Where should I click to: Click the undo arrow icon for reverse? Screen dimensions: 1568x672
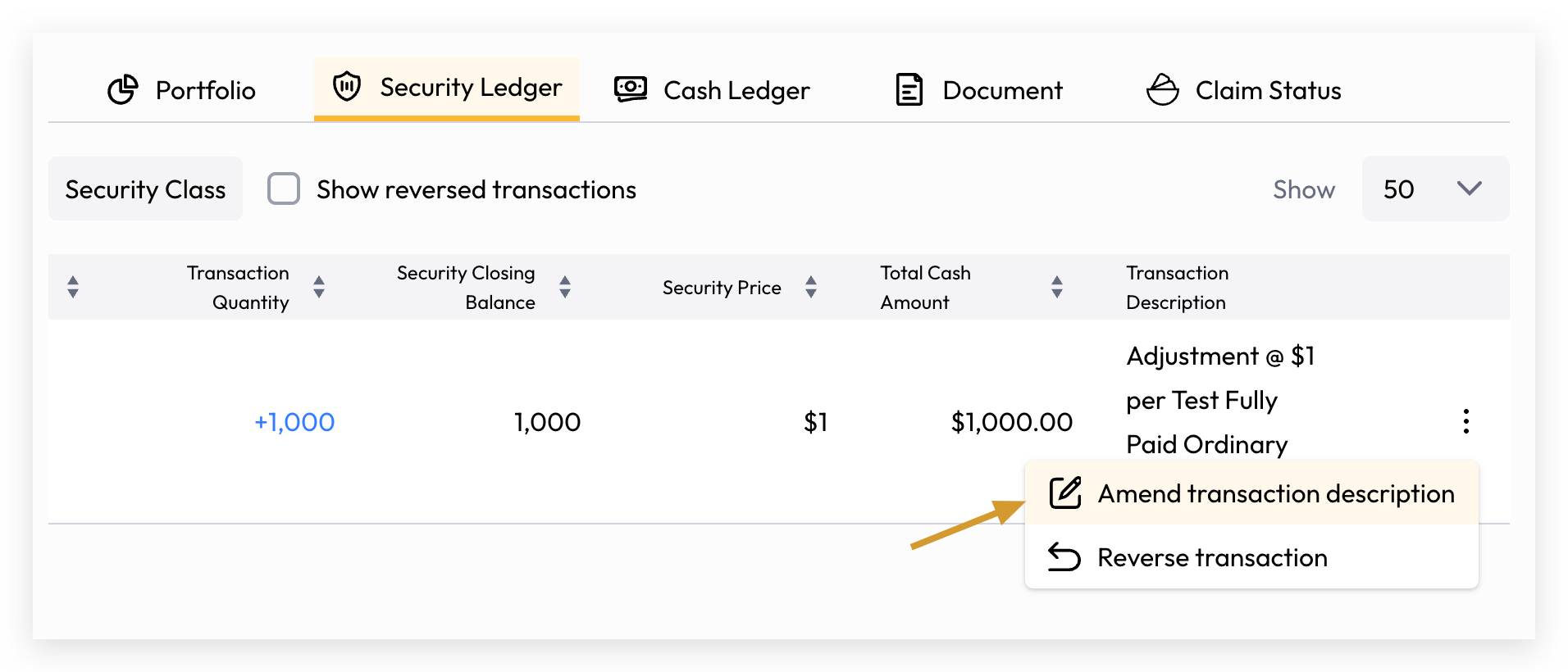tap(1064, 557)
